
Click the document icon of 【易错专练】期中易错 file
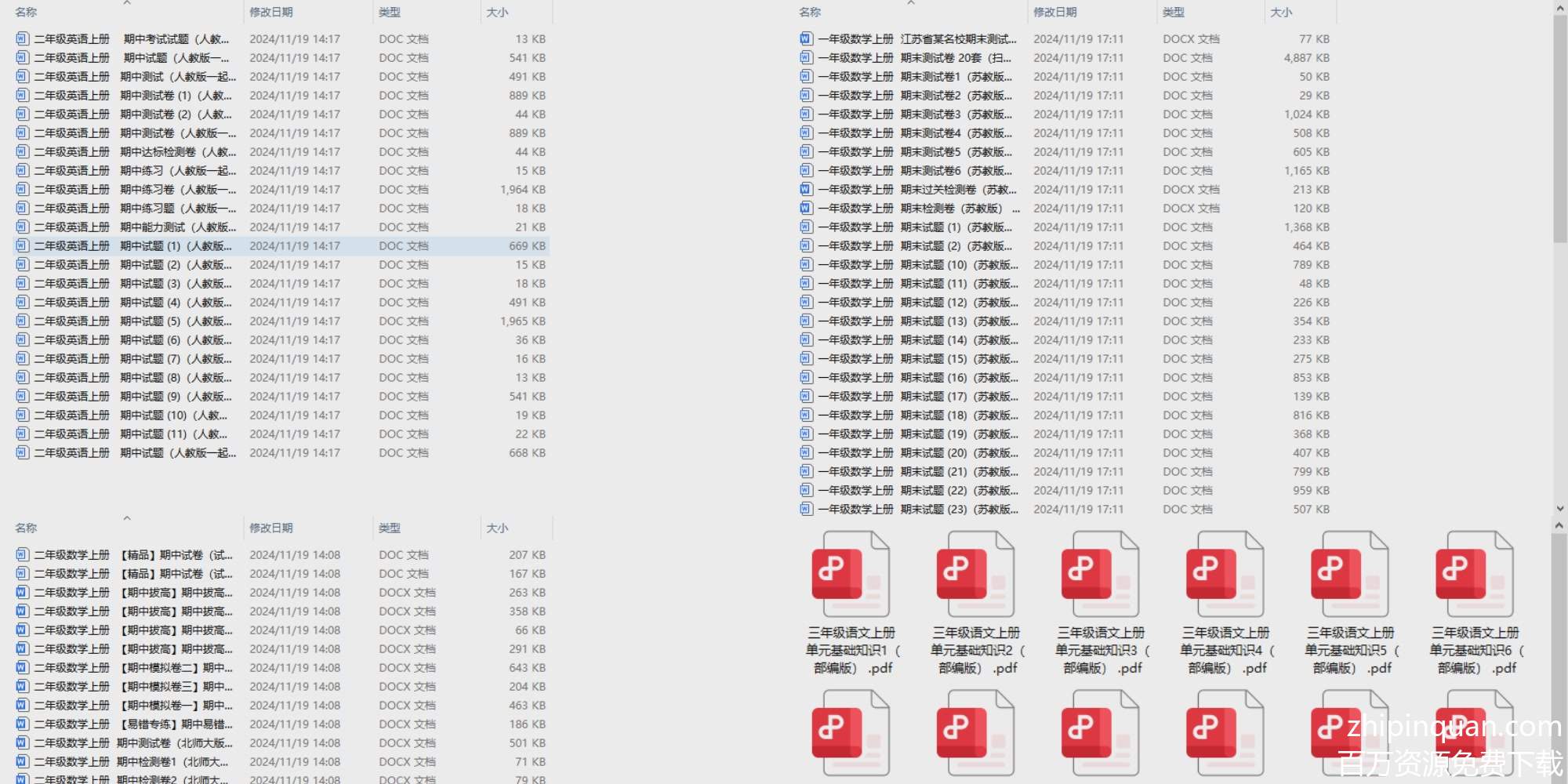coord(22,724)
